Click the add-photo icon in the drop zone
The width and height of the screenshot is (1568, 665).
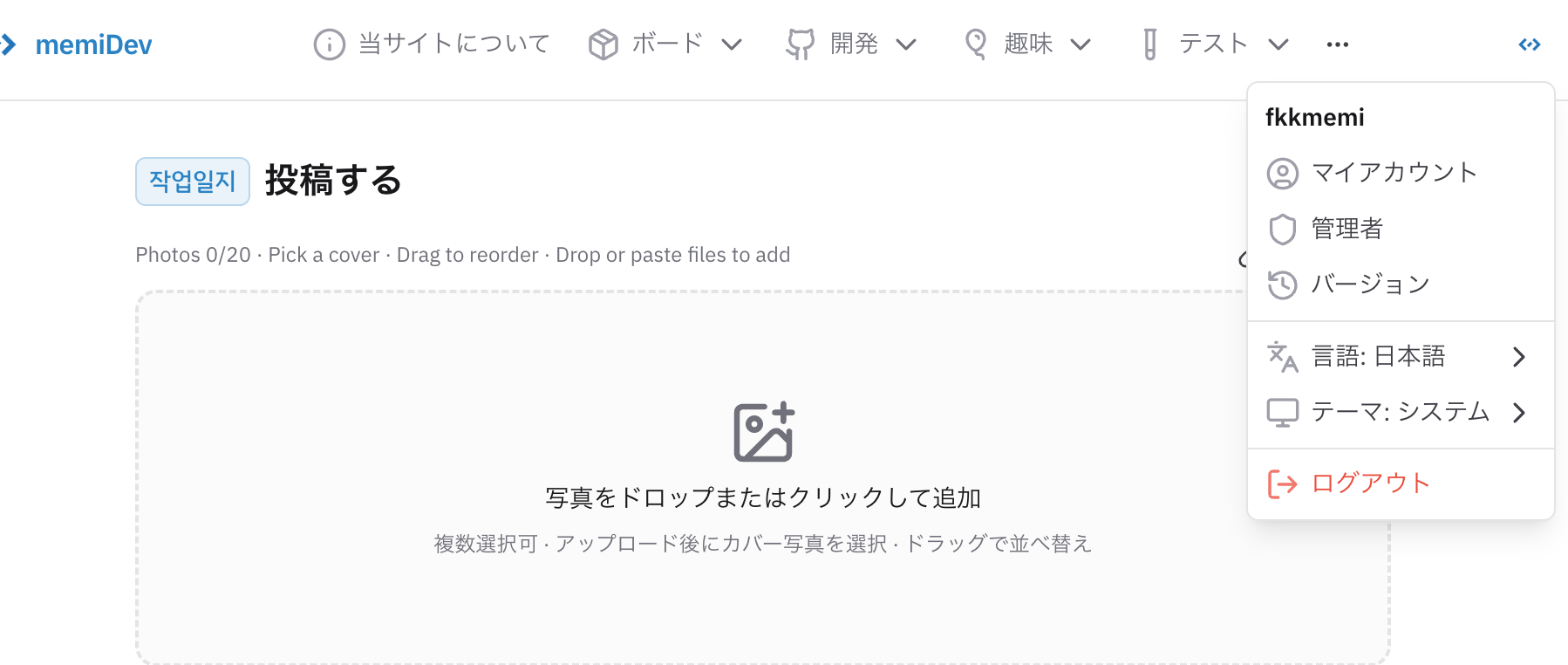764,432
